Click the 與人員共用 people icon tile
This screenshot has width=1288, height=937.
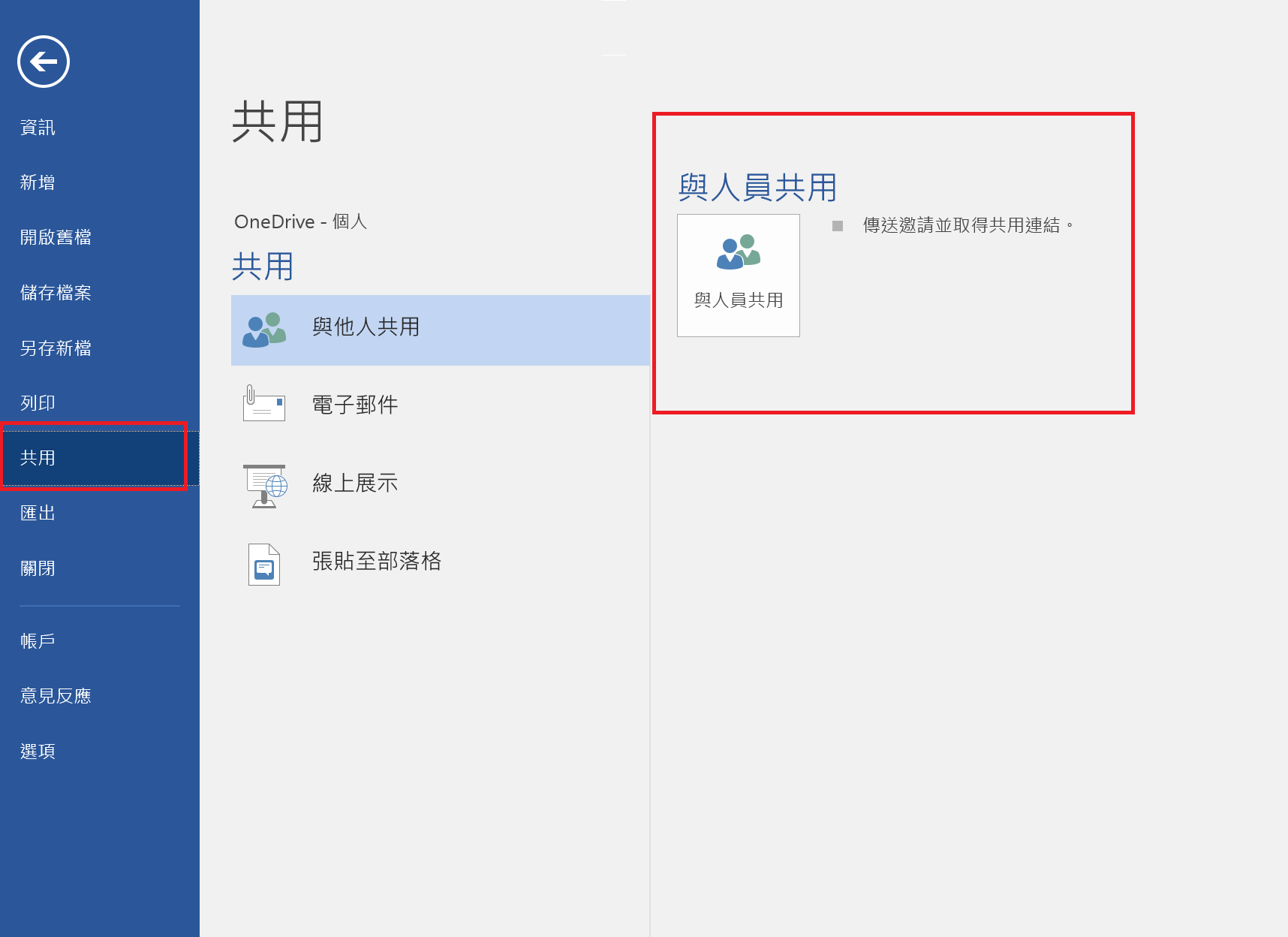[x=738, y=276]
